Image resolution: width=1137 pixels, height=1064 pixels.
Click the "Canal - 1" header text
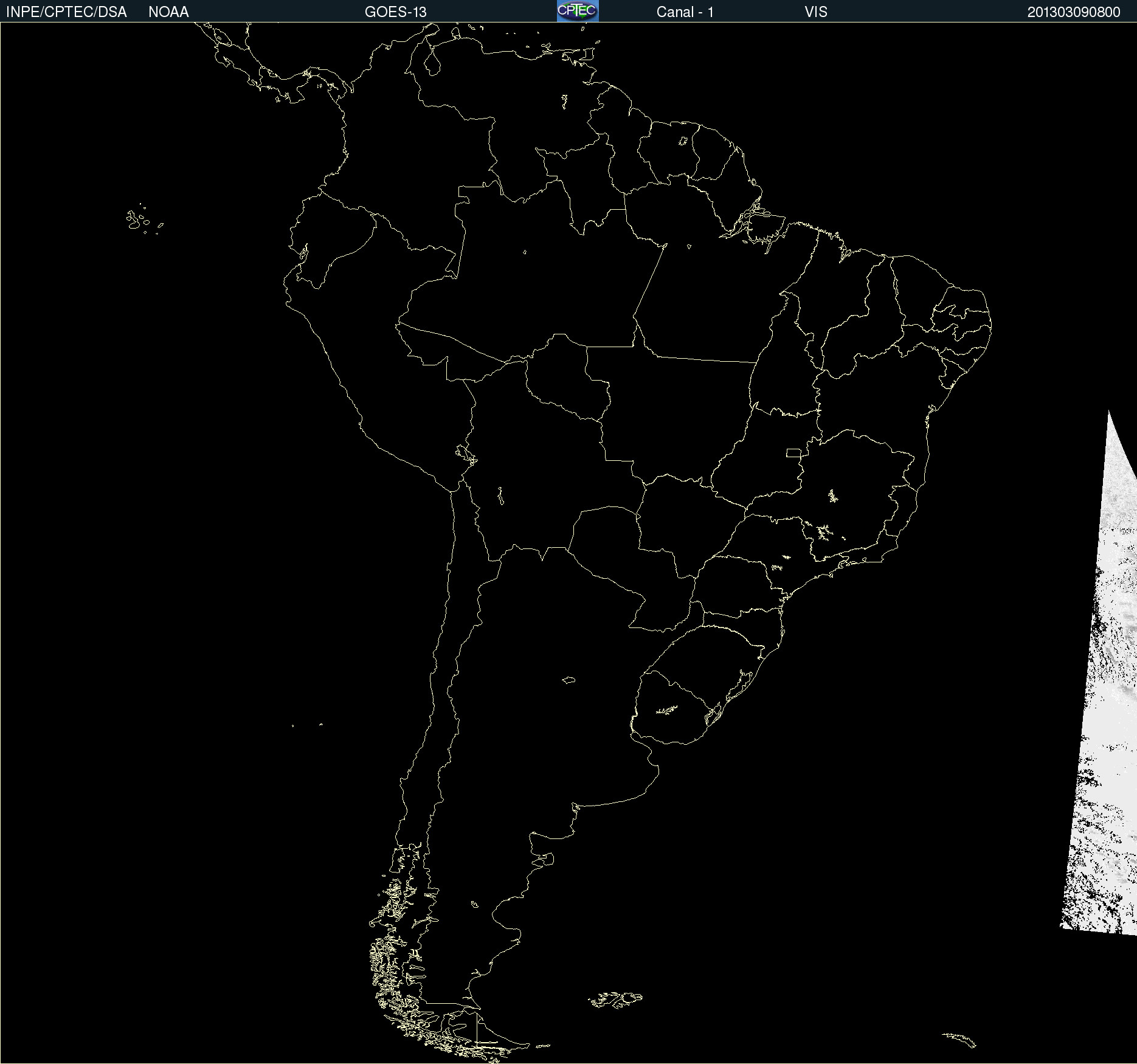pos(685,12)
